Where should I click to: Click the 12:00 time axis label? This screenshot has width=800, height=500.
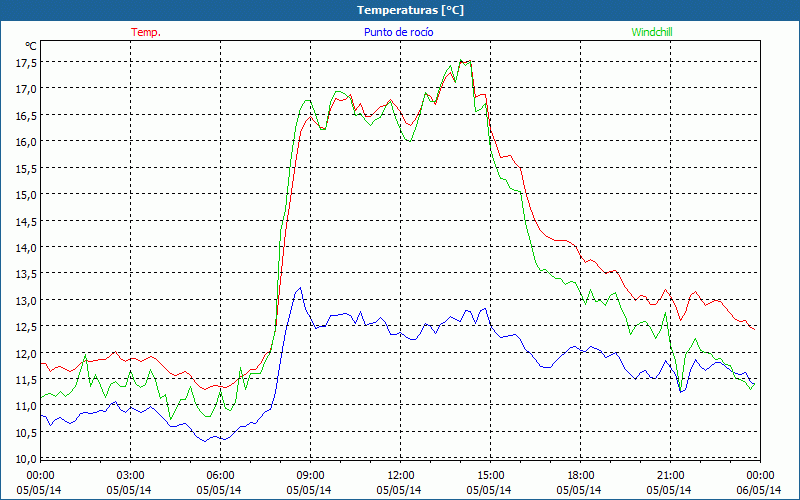pos(401,476)
